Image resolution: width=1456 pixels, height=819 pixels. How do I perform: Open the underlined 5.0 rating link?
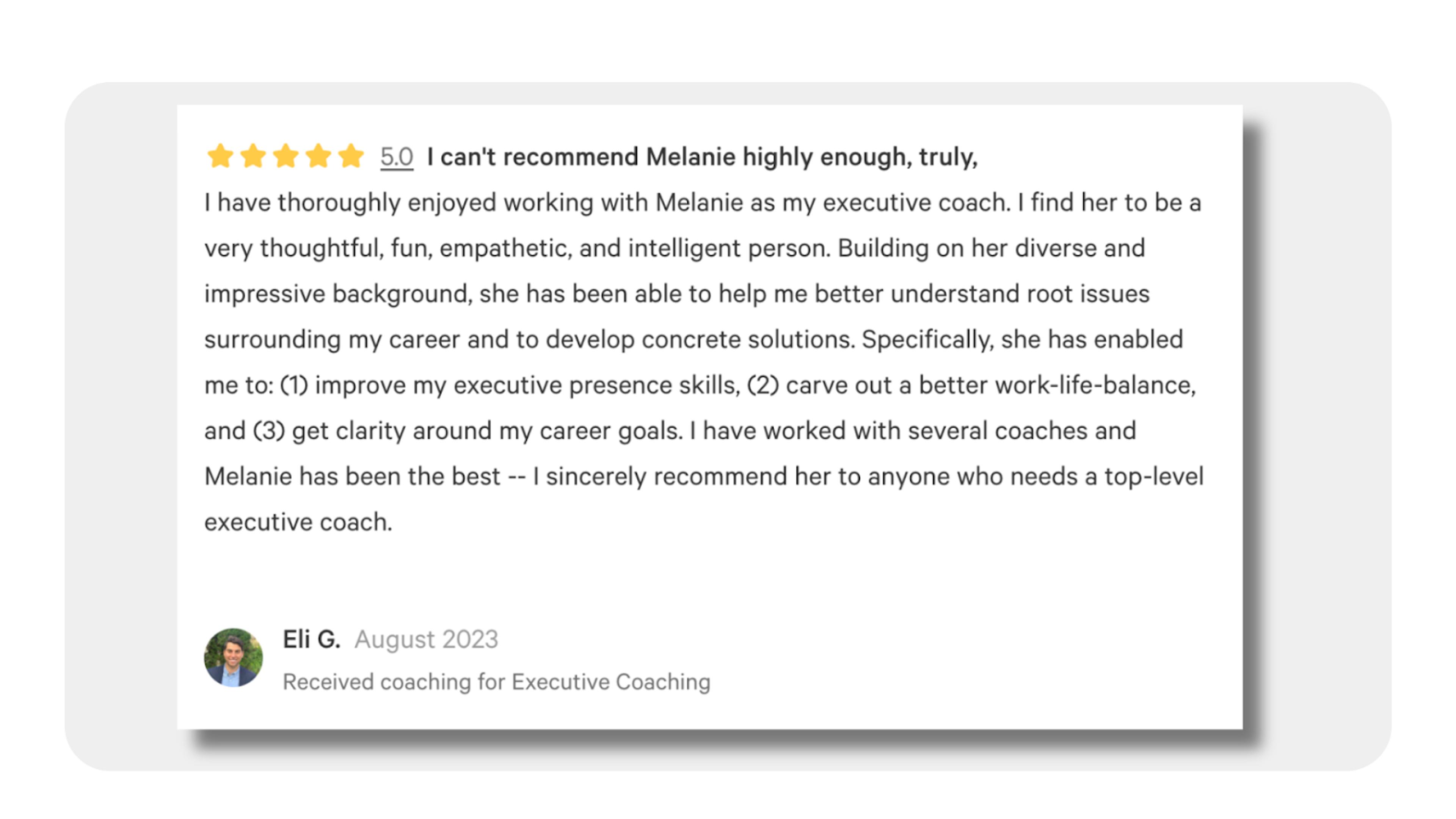[396, 157]
